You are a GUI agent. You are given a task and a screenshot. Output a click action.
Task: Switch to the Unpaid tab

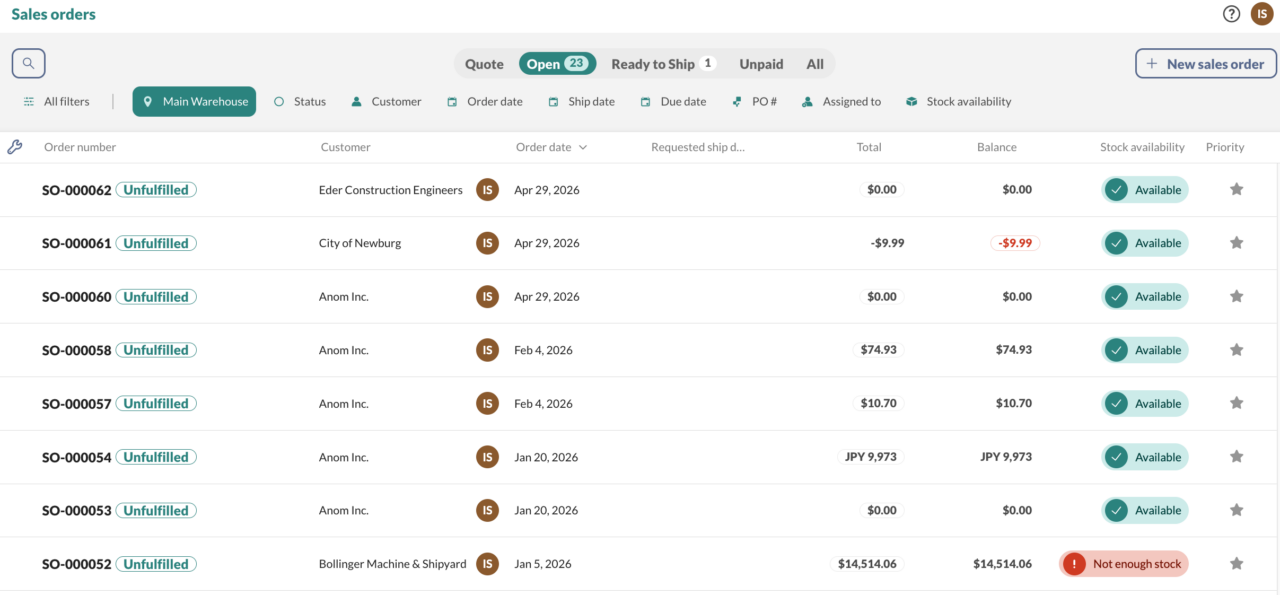coord(761,64)
